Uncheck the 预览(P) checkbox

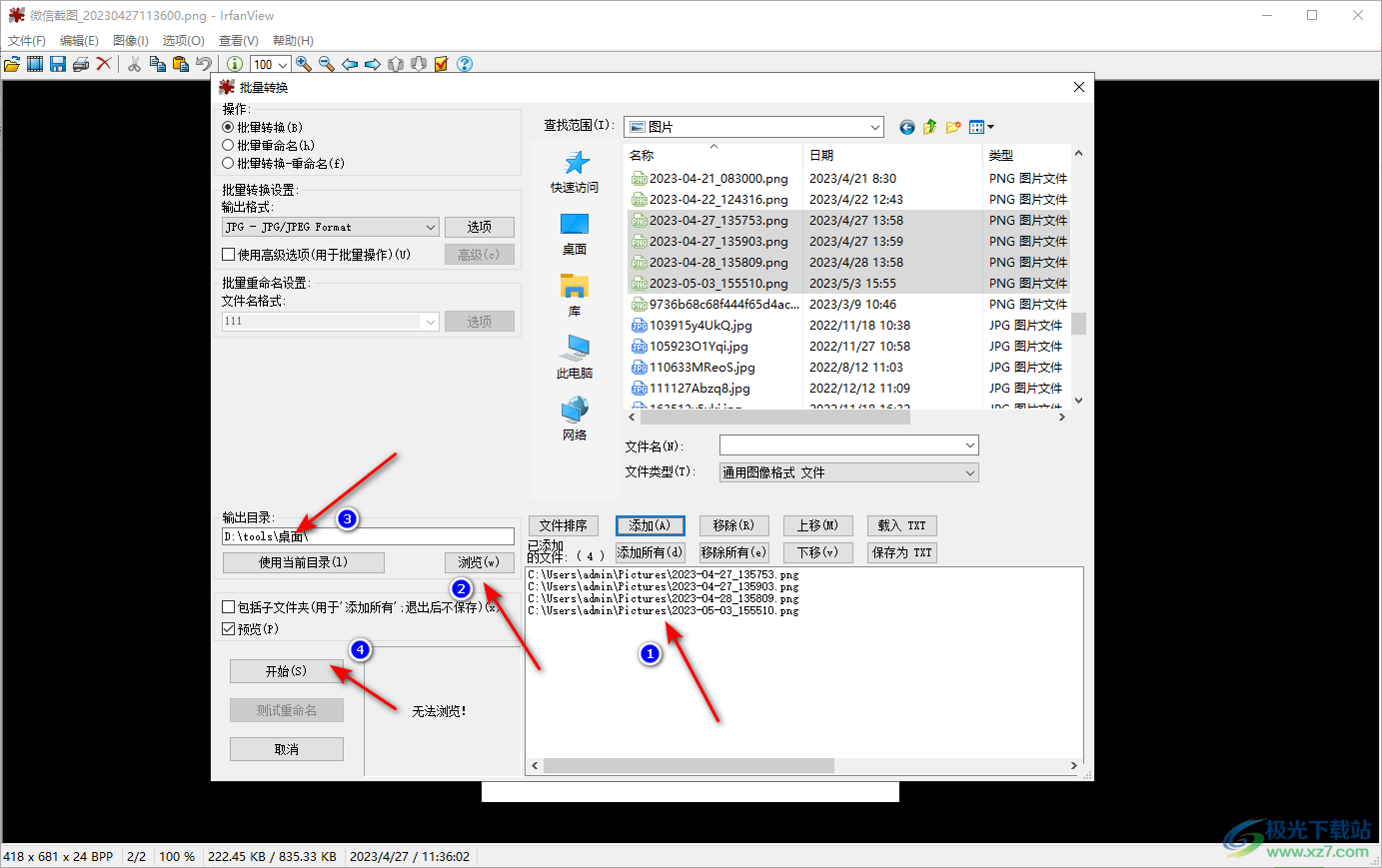point(229,629)
